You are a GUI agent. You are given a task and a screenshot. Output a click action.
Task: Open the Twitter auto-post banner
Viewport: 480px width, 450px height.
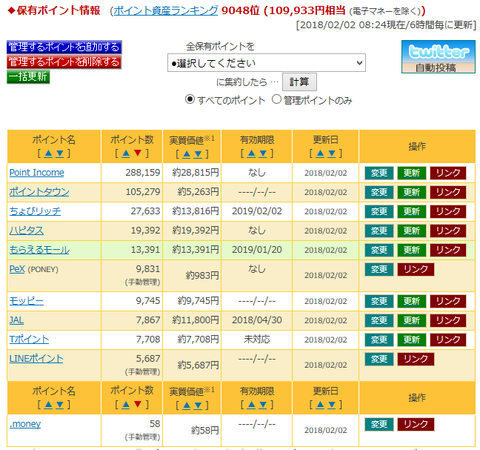click(x=438, y=57)
